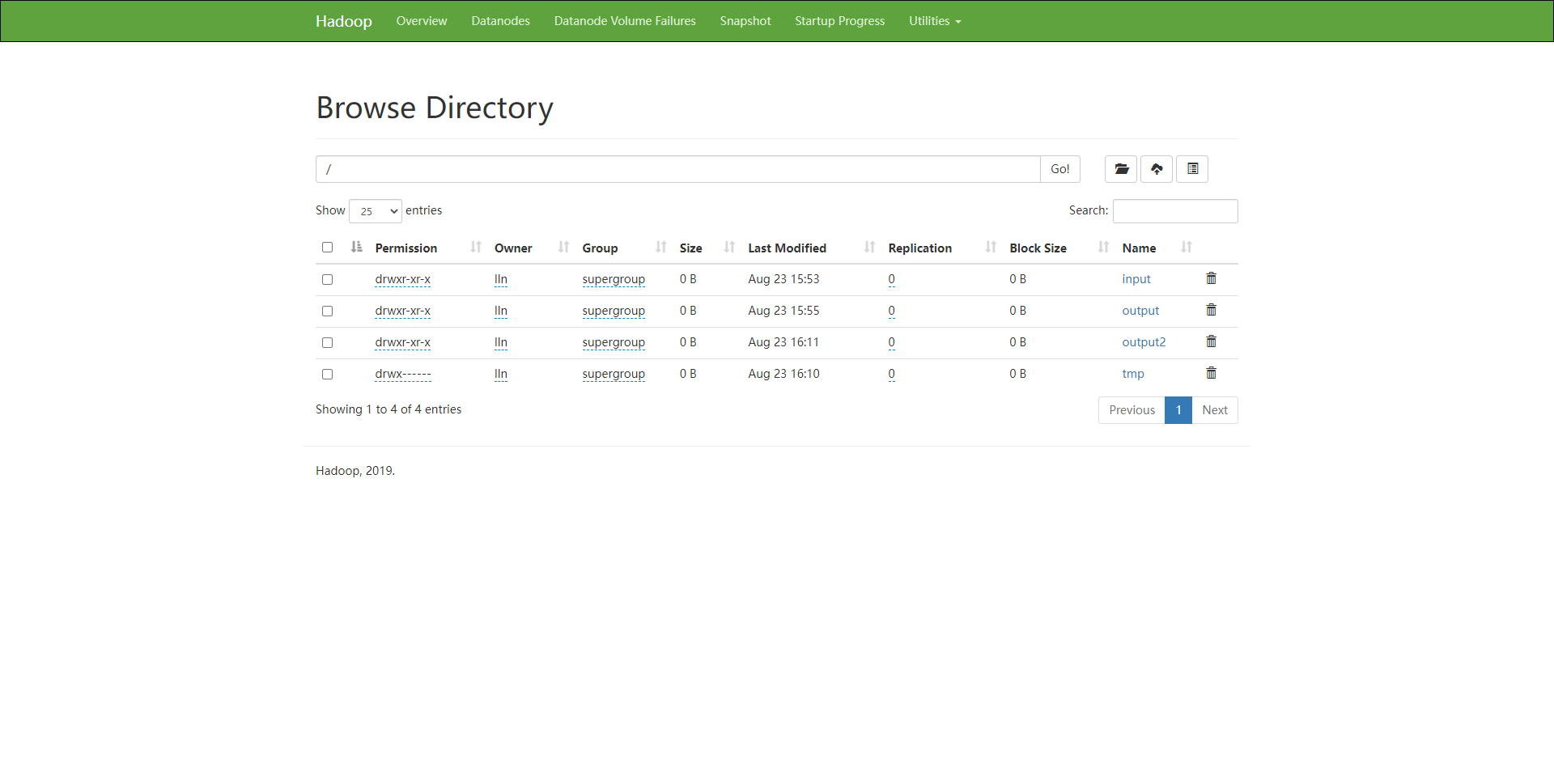This screenshot has width=1554, height=784.
Task: Edit permission of the output2 row
Action: [x=403, y=342]
